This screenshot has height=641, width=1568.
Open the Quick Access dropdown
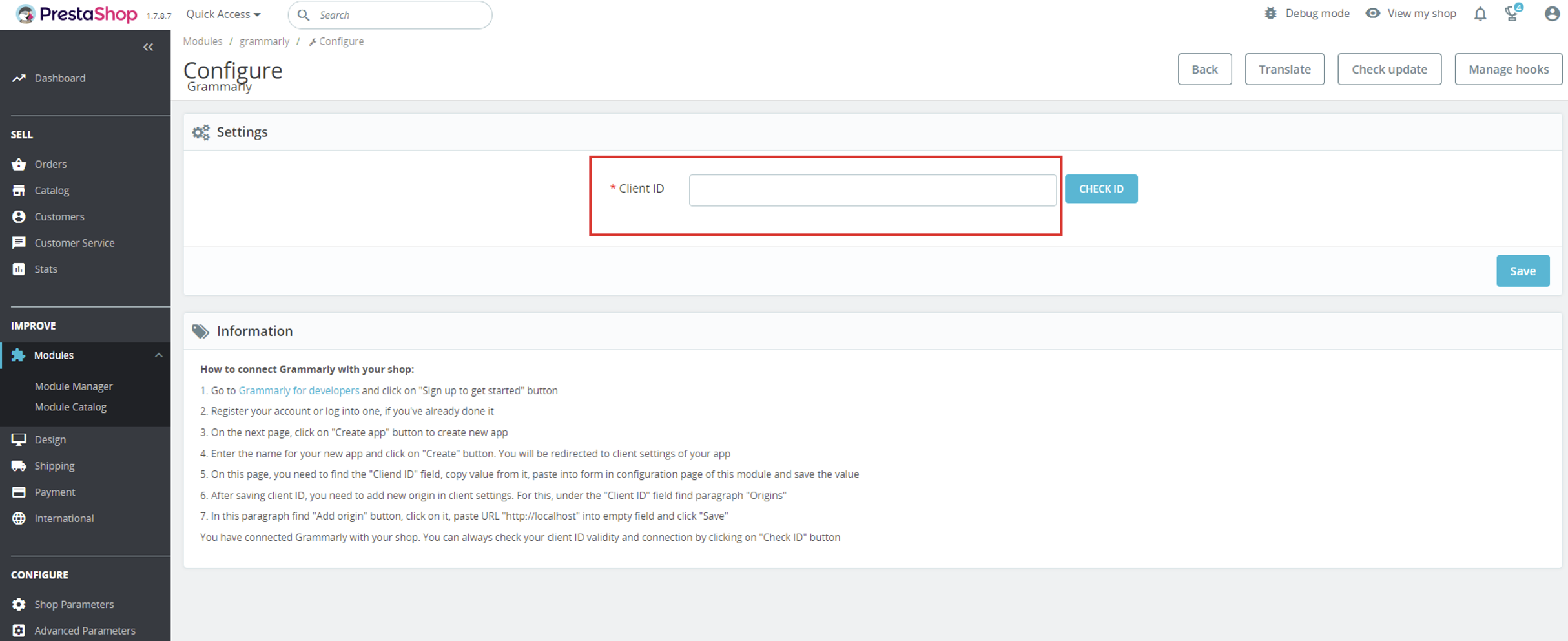pyautogui.click(x=223, y=14)
